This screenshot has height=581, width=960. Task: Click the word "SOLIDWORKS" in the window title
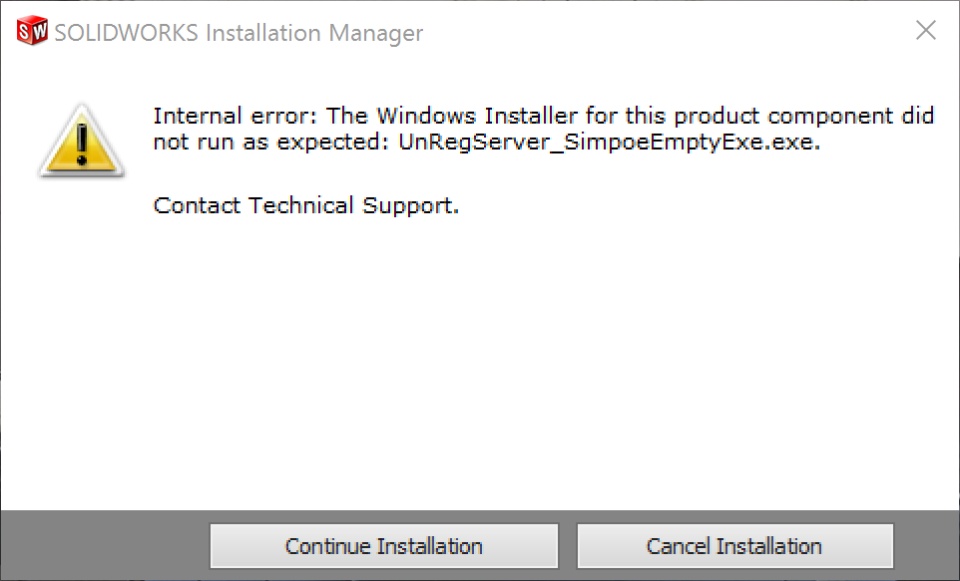coord(126,33)
